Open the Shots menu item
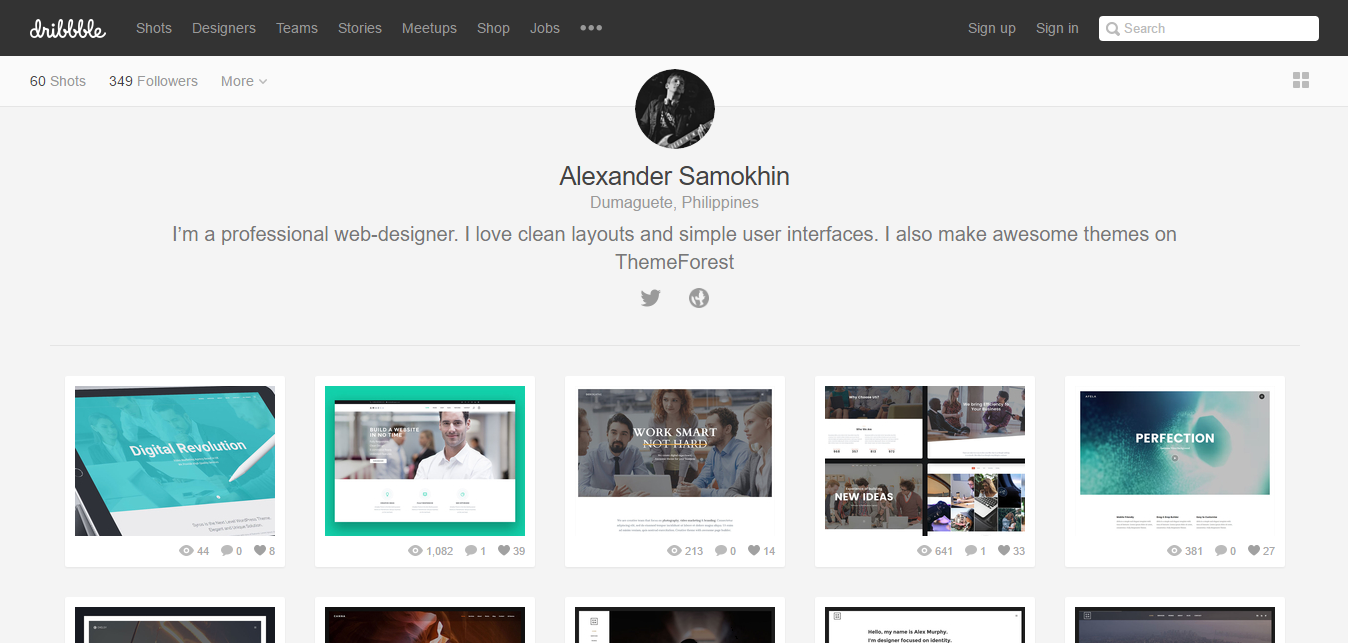The height and width of the screenshot is (643, 1348). click(154, 28)
